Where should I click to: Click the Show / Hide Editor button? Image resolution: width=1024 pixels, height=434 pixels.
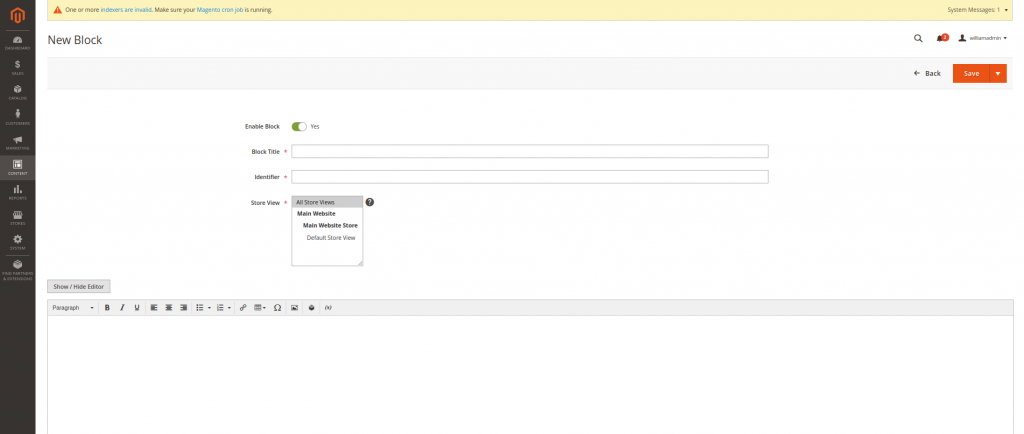pyautogui.click(x=79, y=286)
